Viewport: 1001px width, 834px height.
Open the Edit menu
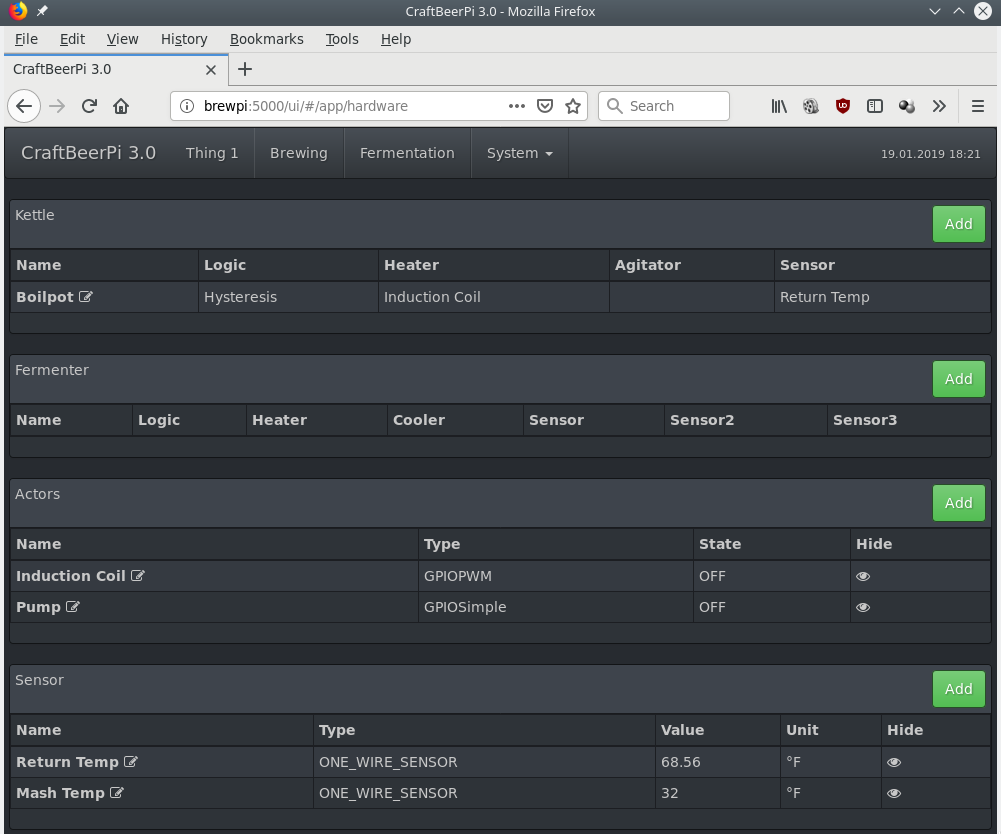tap(72, 39)
